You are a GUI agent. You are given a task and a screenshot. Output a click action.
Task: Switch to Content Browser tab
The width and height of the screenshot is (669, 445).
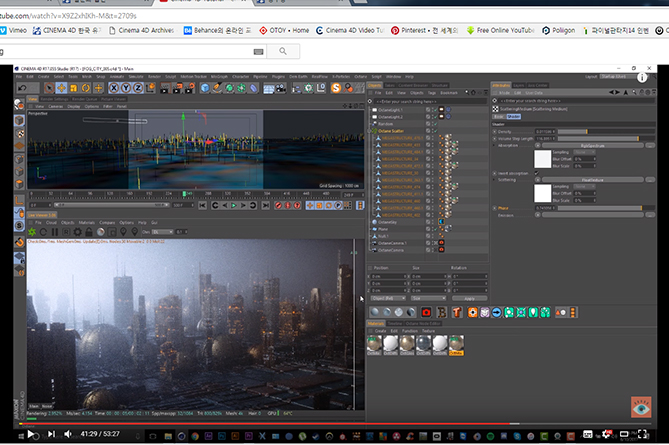413,85
